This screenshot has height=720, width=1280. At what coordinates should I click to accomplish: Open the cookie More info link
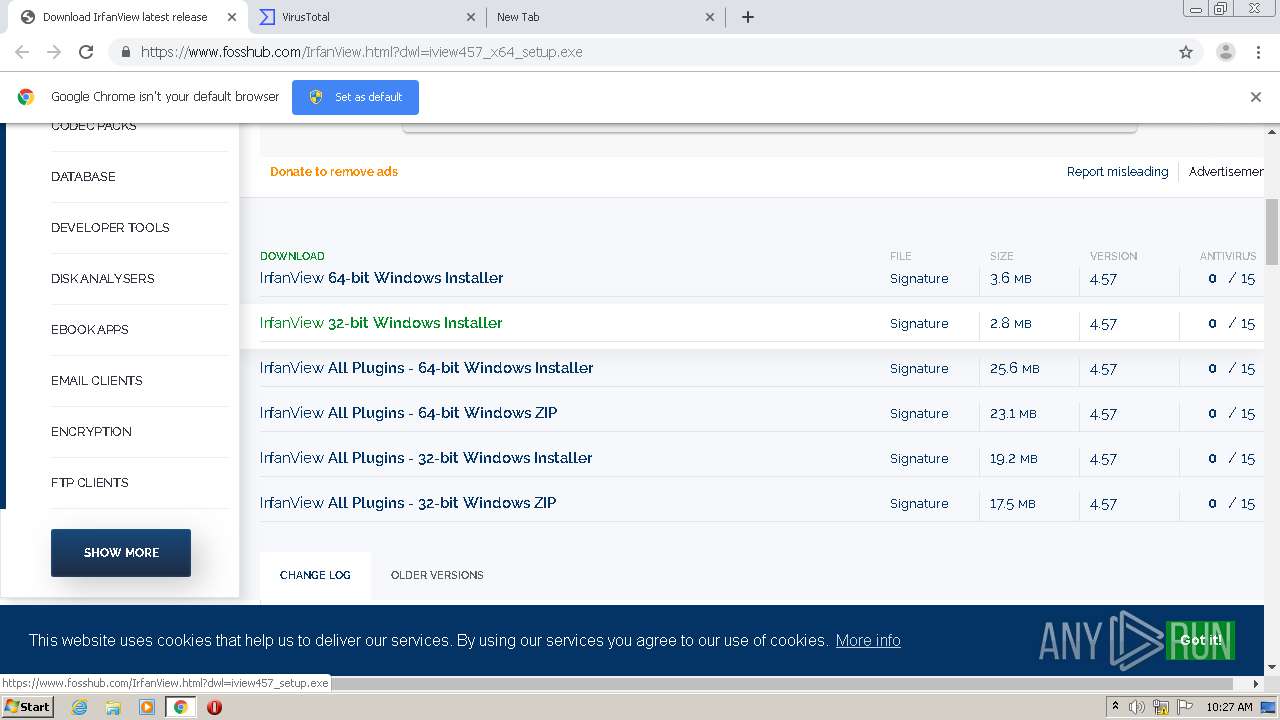tap(868, 640)
